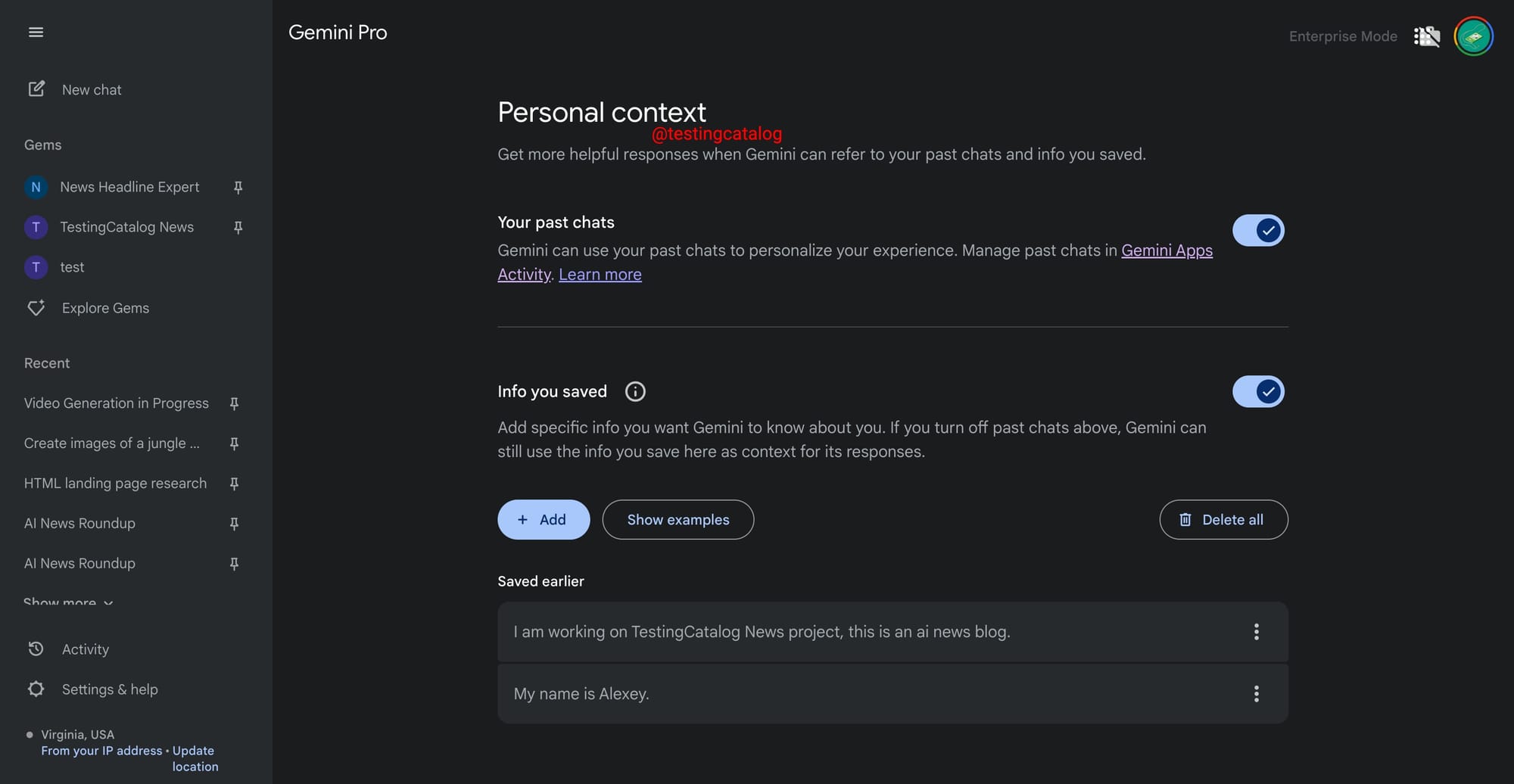Screen dimensions: 1514x784
Task: Open options menu for My name is Alexey
Action: click(x=1256, y=694)
